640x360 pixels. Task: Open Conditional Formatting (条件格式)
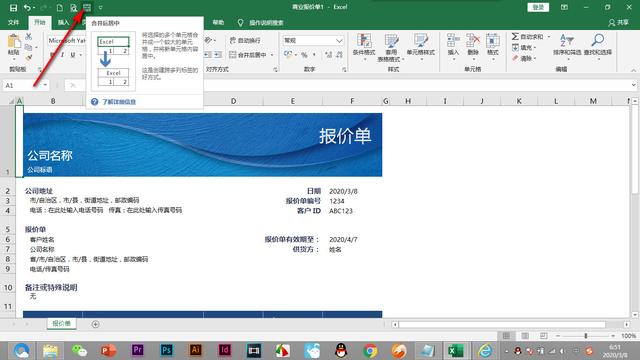pos(364,47)
